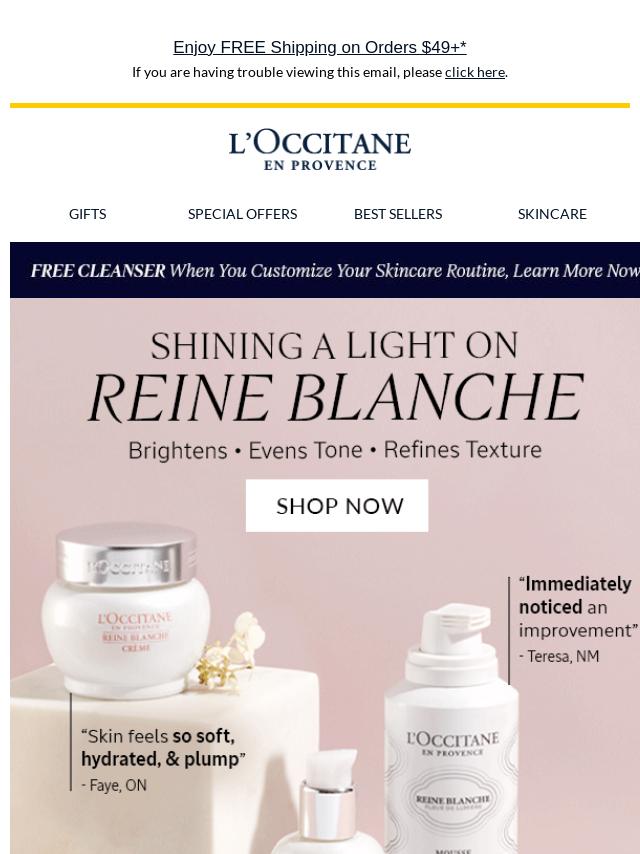Click the Reine Blanche mousse bottle image
Viewport: 640px width, 854px height.
click(x=452, y=730)
